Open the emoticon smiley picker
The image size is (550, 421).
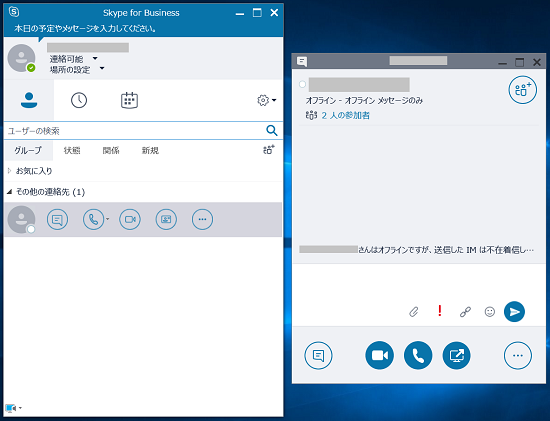[490, 312]
